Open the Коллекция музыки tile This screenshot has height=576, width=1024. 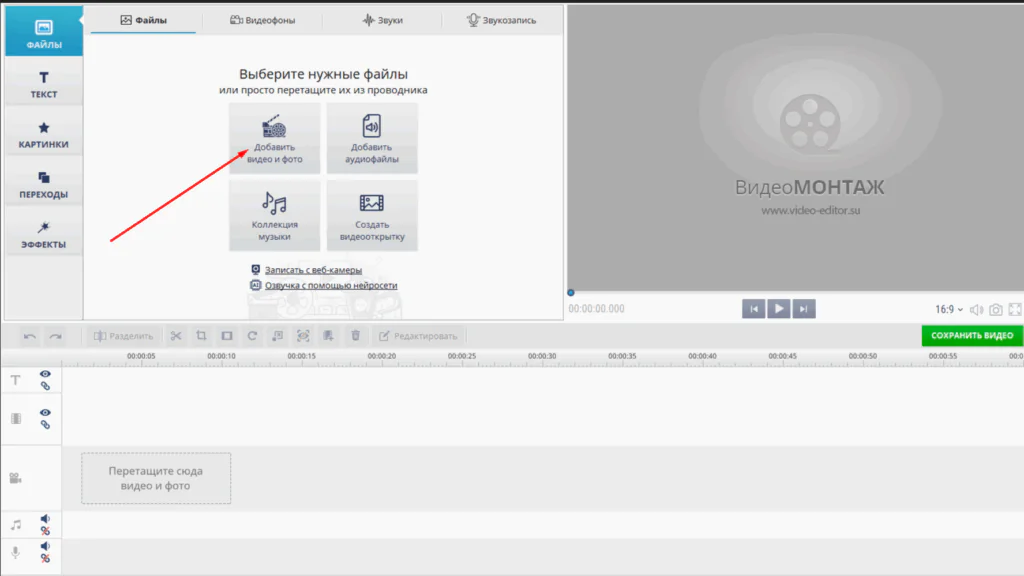point(274,215)
